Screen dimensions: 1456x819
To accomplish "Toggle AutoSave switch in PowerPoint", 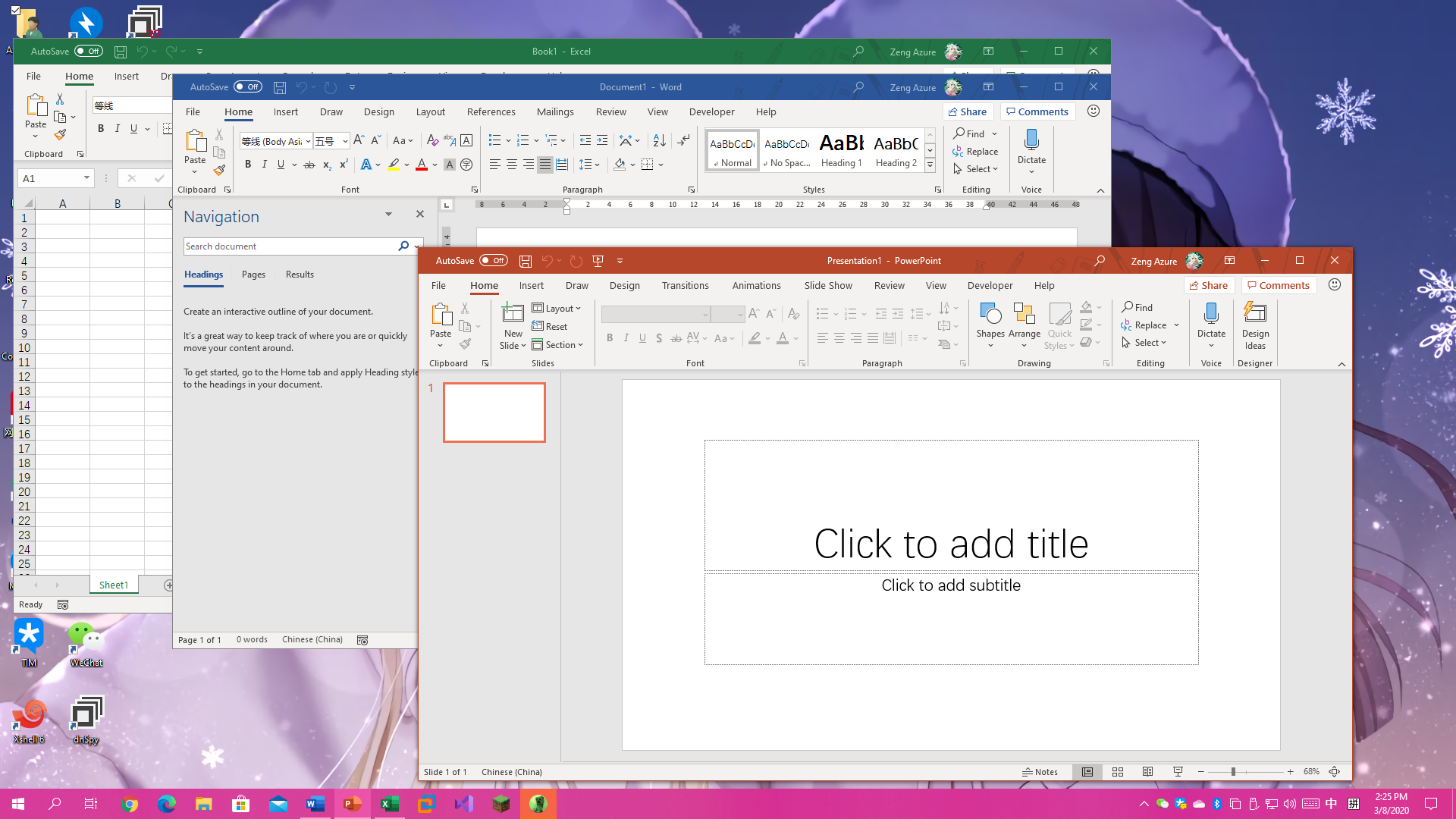I will [x=493, y=260].
